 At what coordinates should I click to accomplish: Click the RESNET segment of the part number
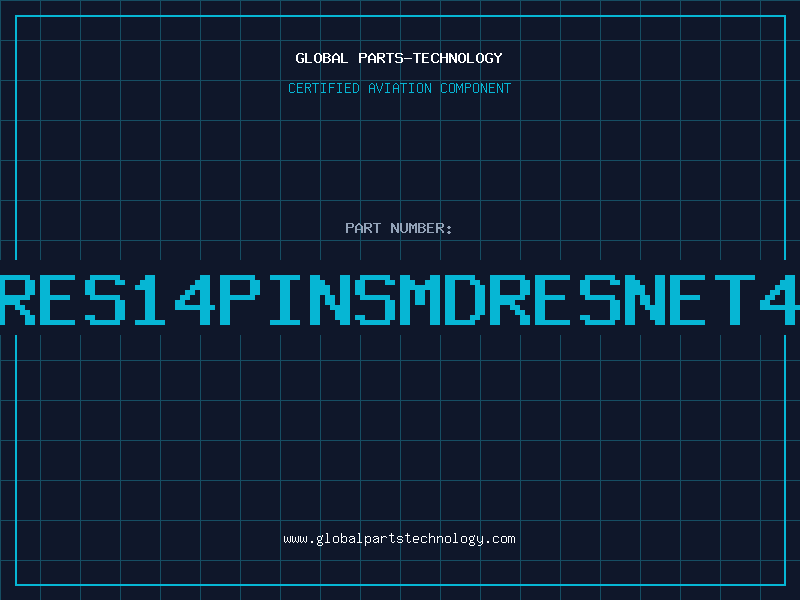(x=622, y=299)
